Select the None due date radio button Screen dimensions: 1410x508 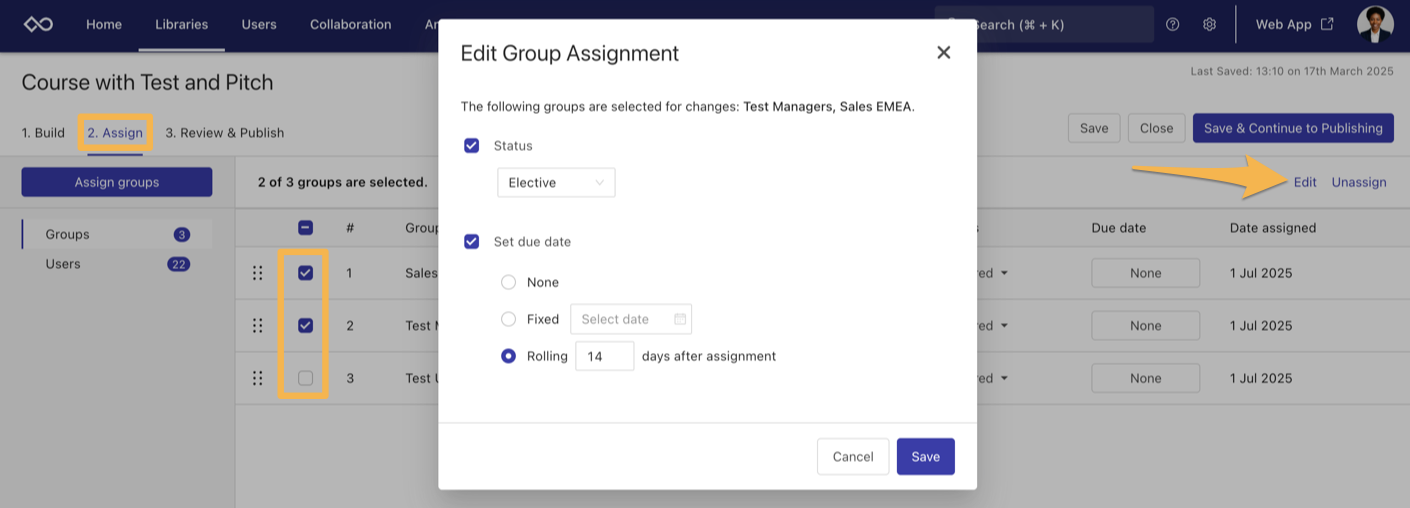509,283
